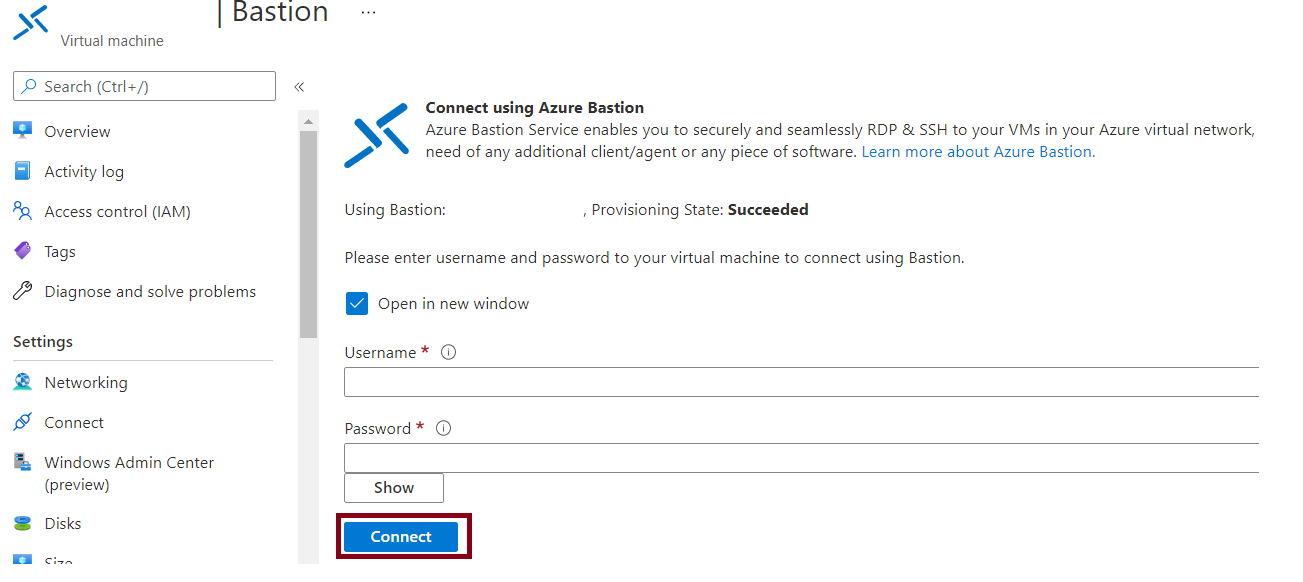Click the Diagnose and solve problems wrench icon
Screen dimensions: 1303x582
(x=22, y=291)
